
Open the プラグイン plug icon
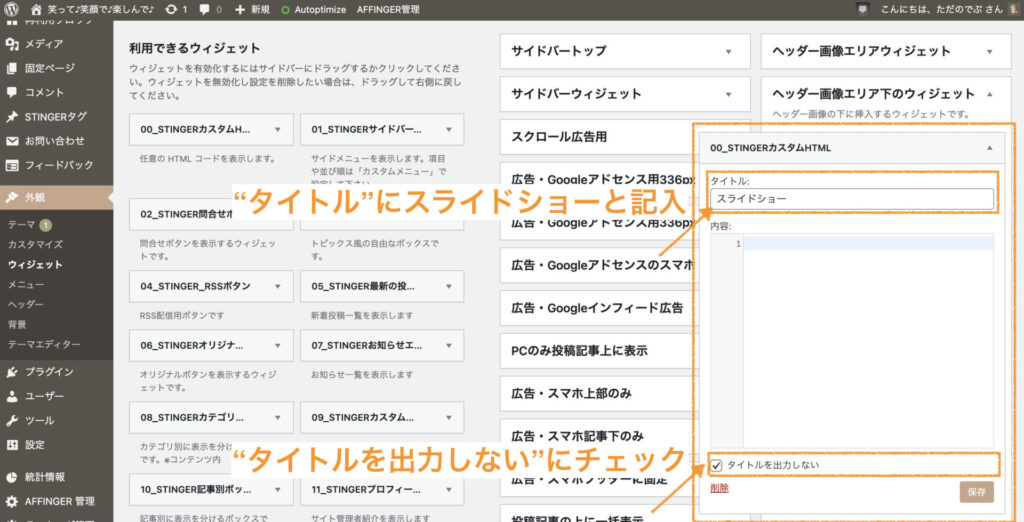12,372
